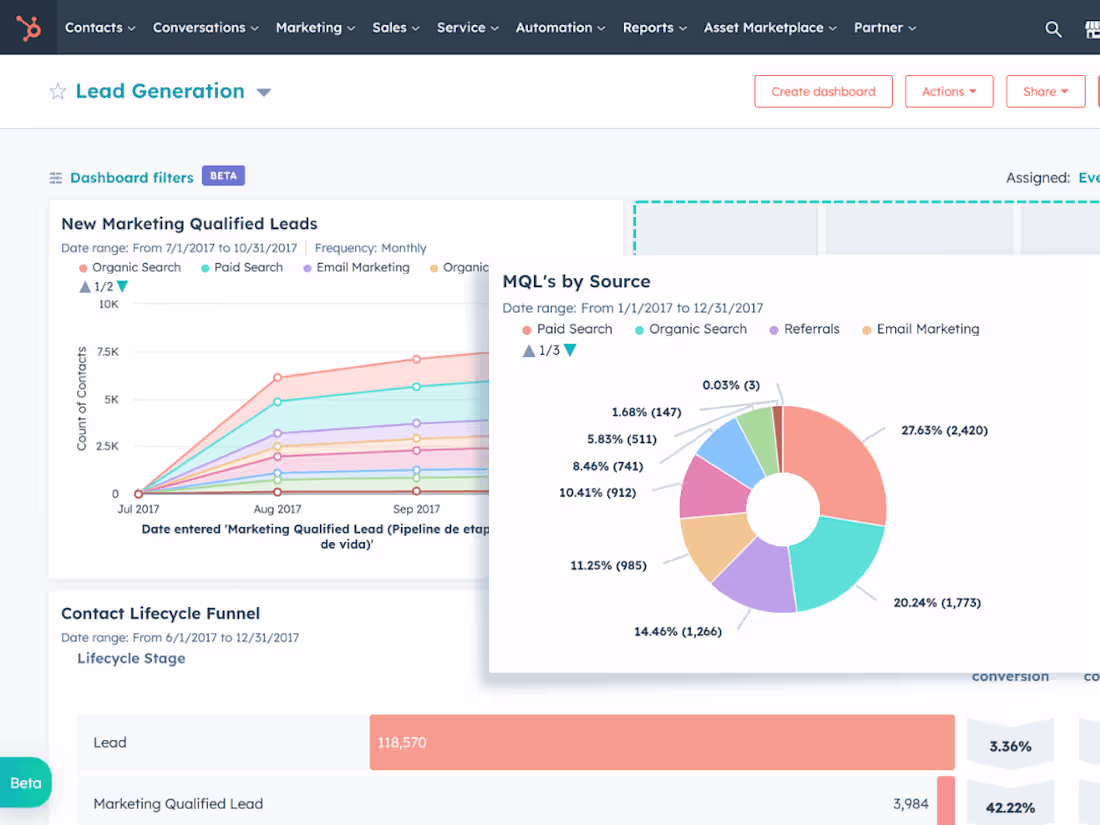Viewport: 1100px width, 825px height.
Task: Expand the Lead Generation dashboard dropdown
Action: [x=263, y=91]
